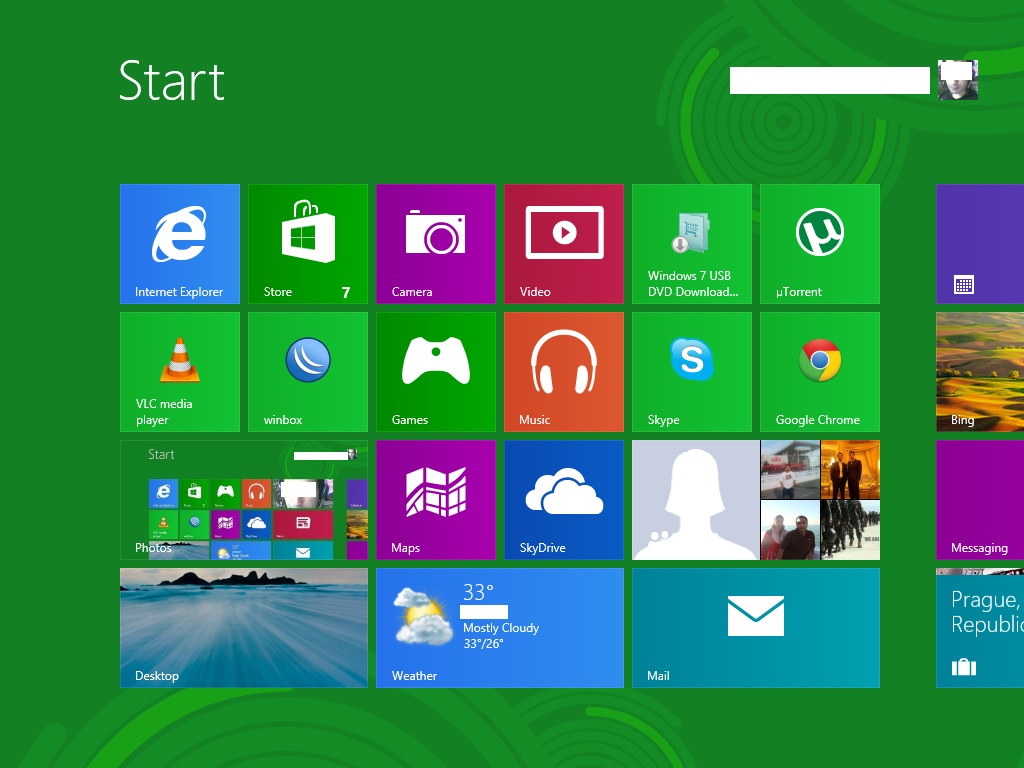Open the Photos tile

point(244,500)
